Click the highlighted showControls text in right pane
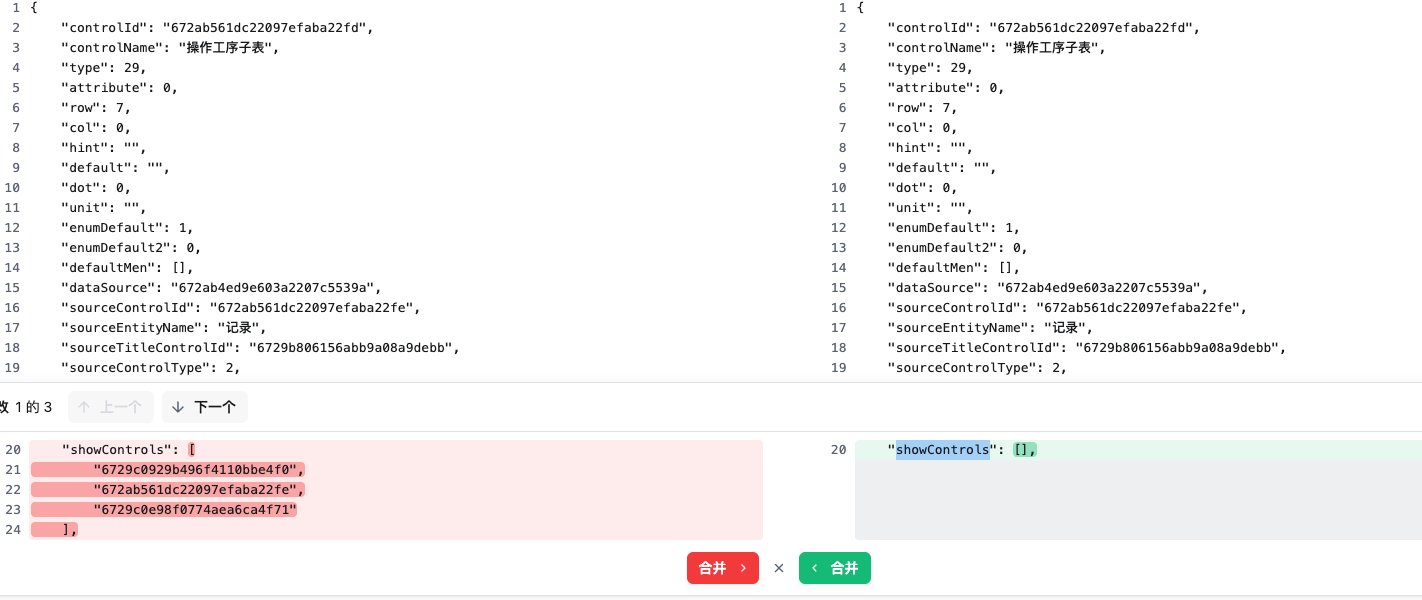The height and width of the screenshot is (600, 1422). click(x=942, y=450)
